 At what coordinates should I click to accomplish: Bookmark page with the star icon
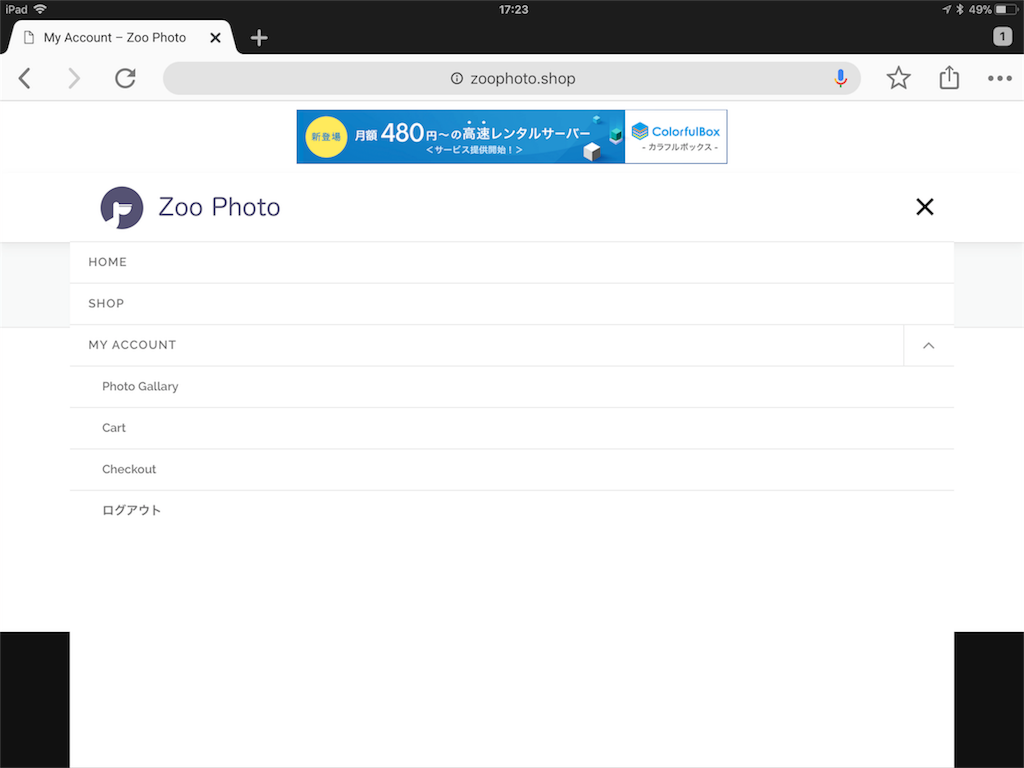click(x=899, y=78)
